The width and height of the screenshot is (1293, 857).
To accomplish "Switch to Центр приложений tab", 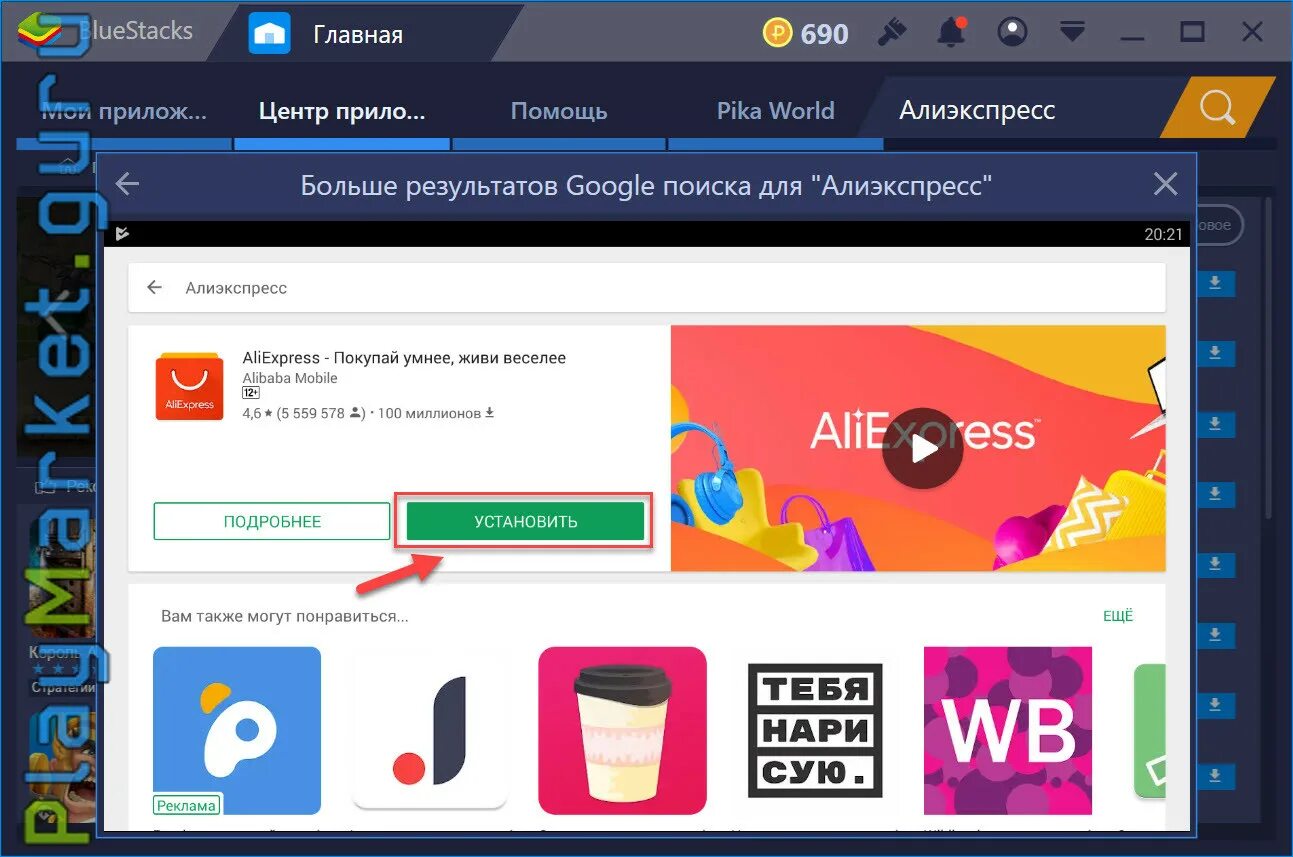I will [x=342, y=110].
